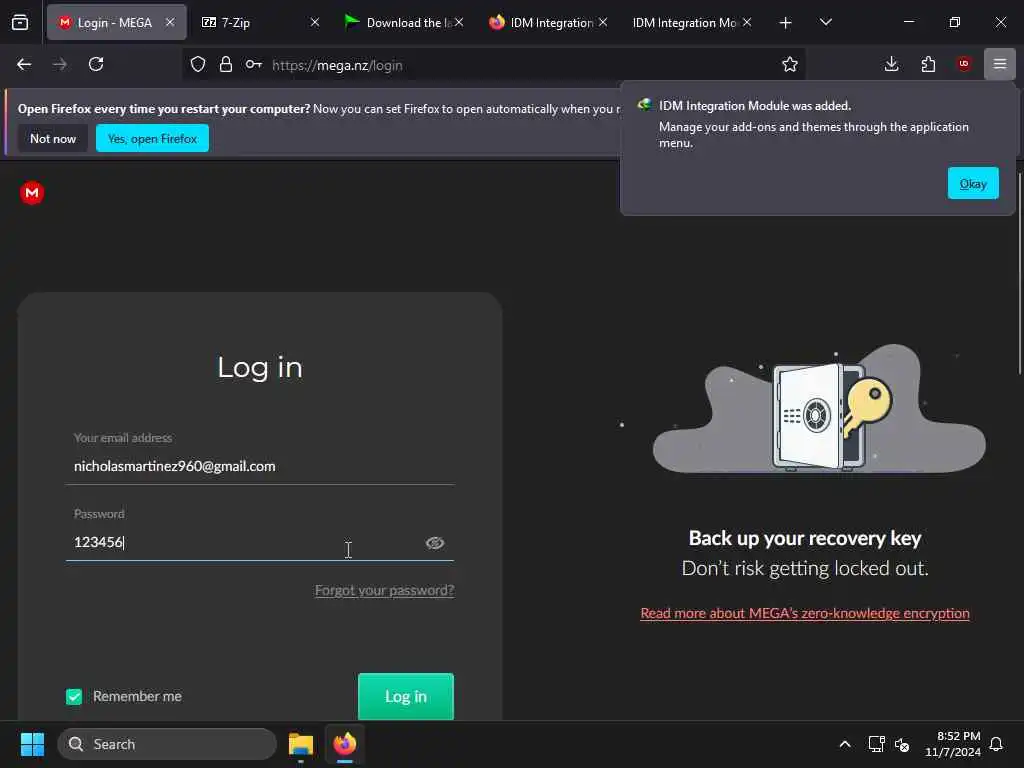Dismiss add-on notice with Okay
The height and width of the screenshot is (768, 1024).
973,184
